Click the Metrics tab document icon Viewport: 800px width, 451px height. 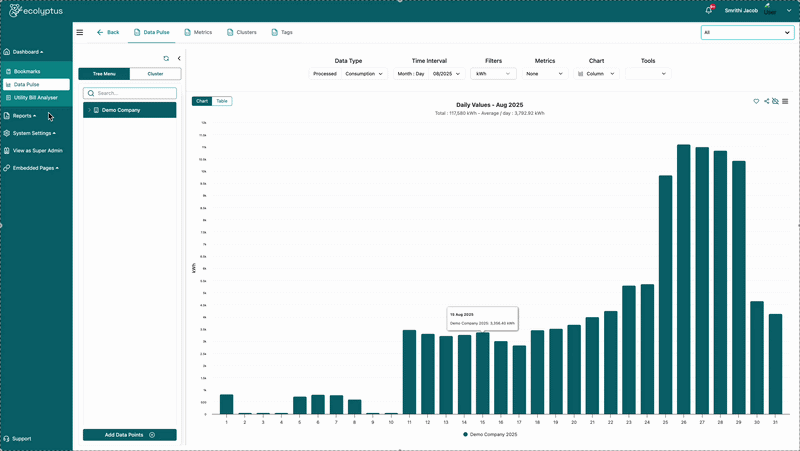point(187,32)
